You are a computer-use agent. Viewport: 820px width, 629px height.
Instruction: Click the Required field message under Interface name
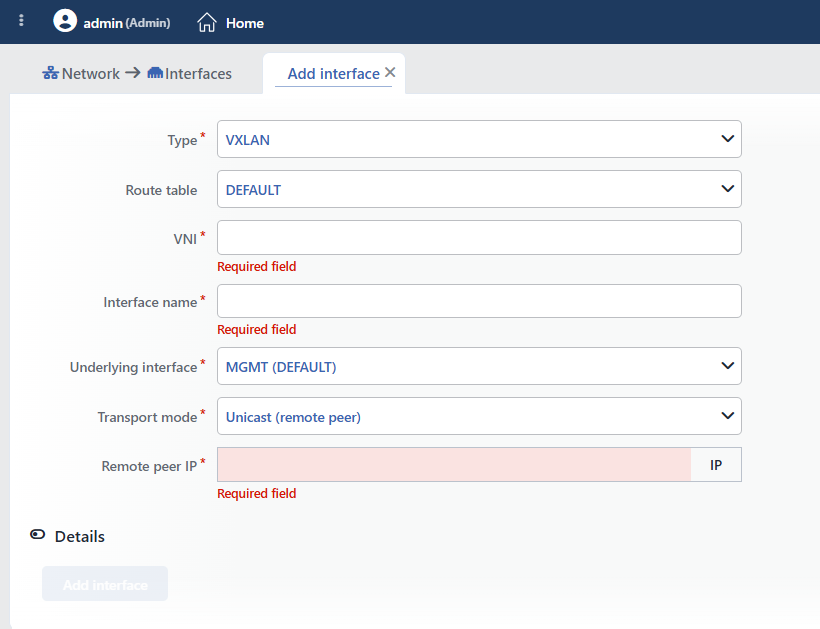(x=257, y=329)
